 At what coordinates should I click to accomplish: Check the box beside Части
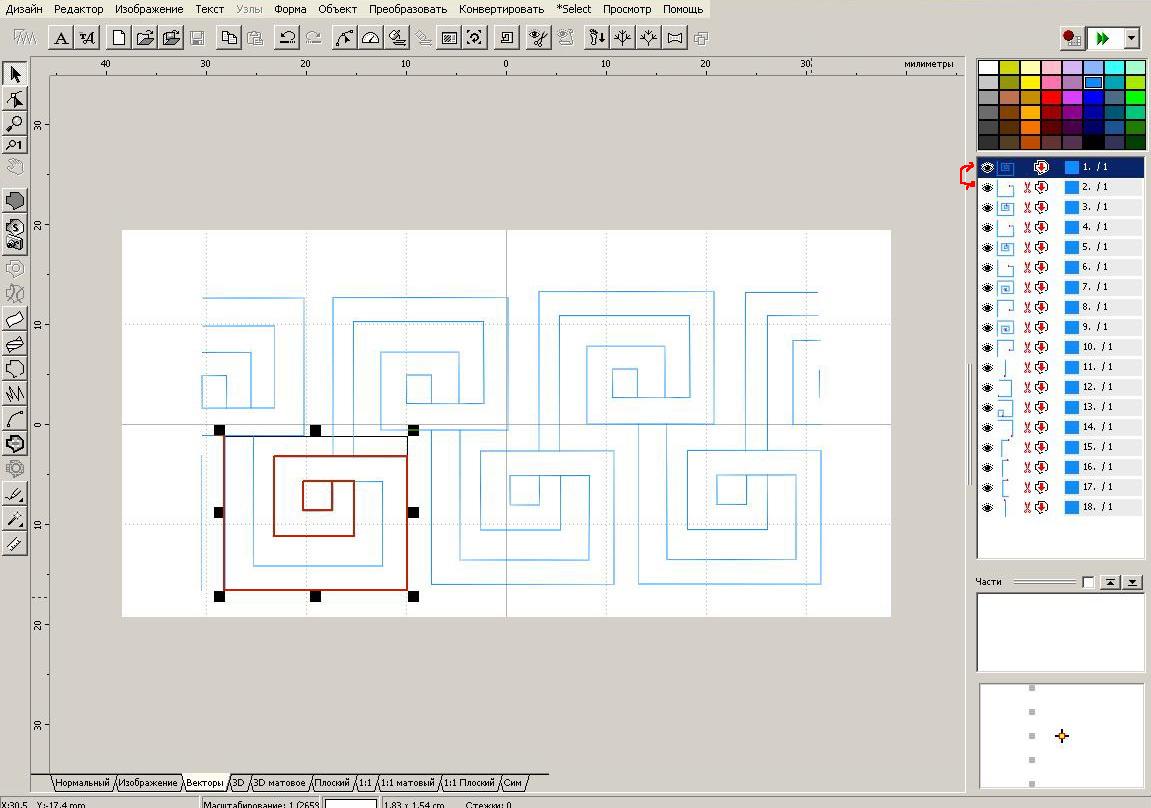coord(1088,583)
